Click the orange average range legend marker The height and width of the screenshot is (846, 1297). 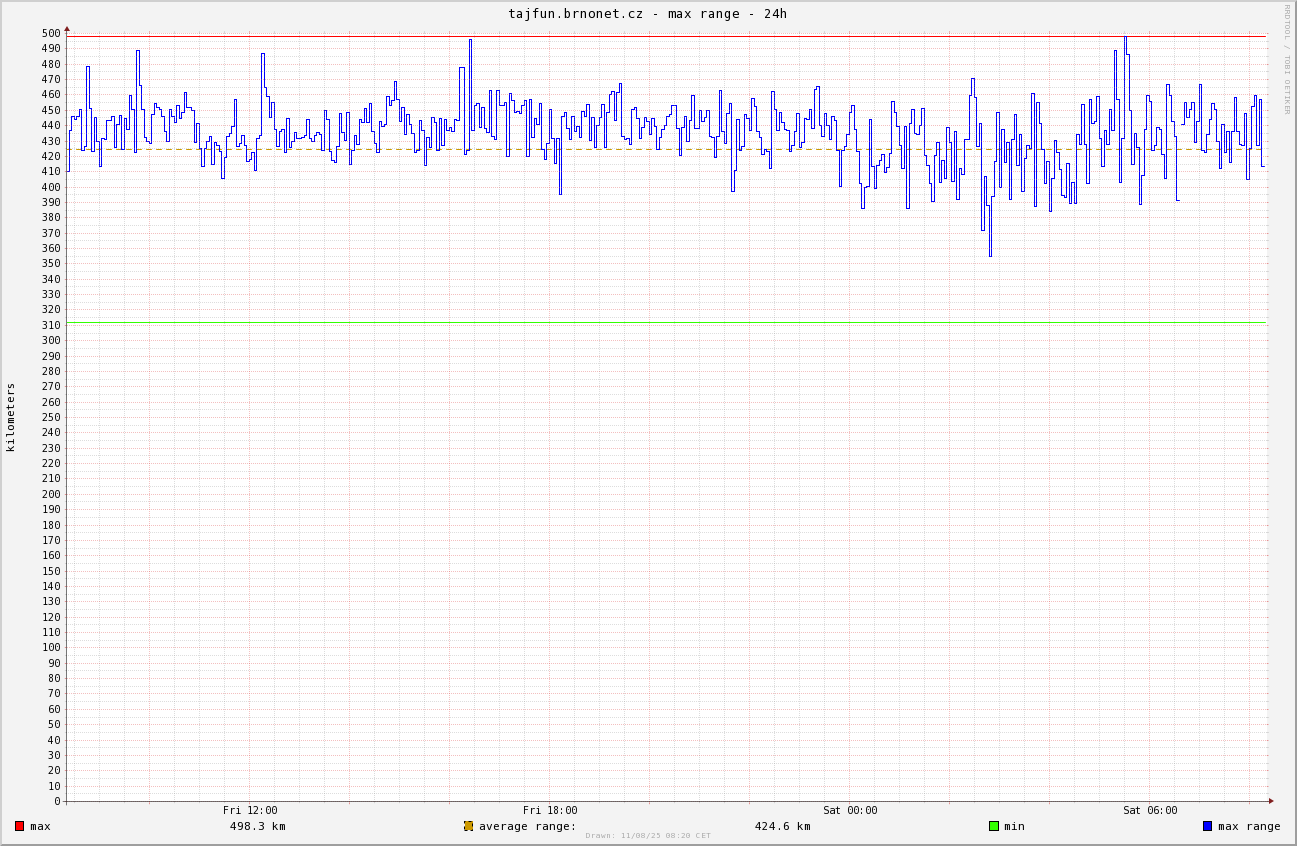tap(468, 826)
